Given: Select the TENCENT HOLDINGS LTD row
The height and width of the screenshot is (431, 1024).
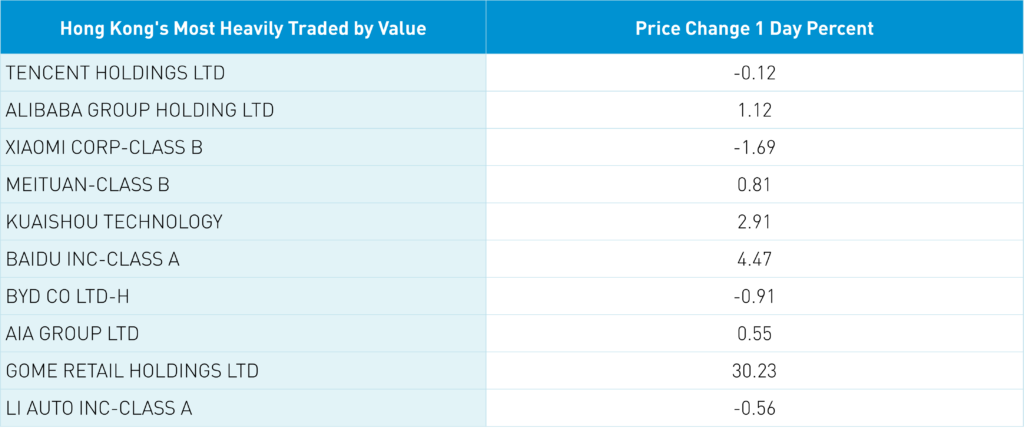Looking at the screenshot, I should point(115,73).
